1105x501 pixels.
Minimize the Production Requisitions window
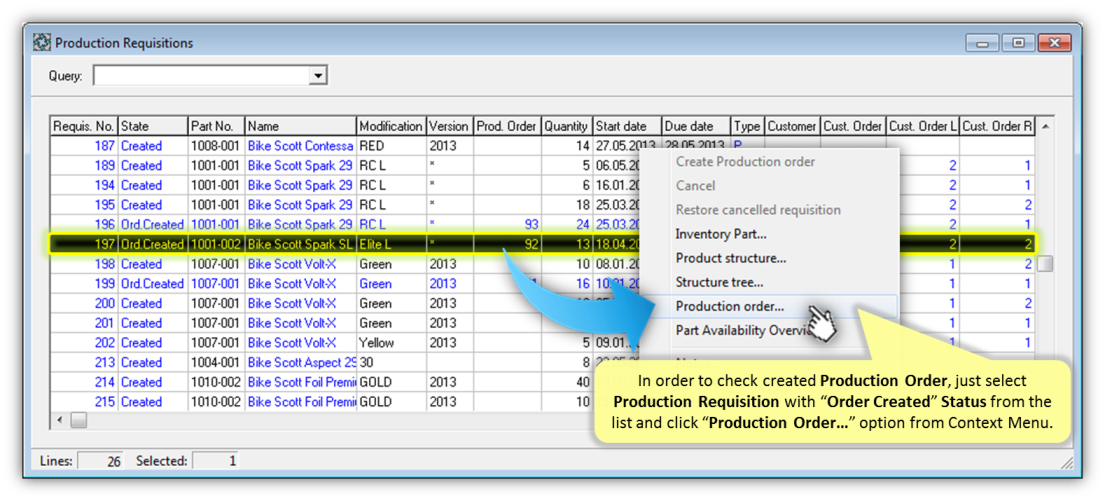coord(982,43)
